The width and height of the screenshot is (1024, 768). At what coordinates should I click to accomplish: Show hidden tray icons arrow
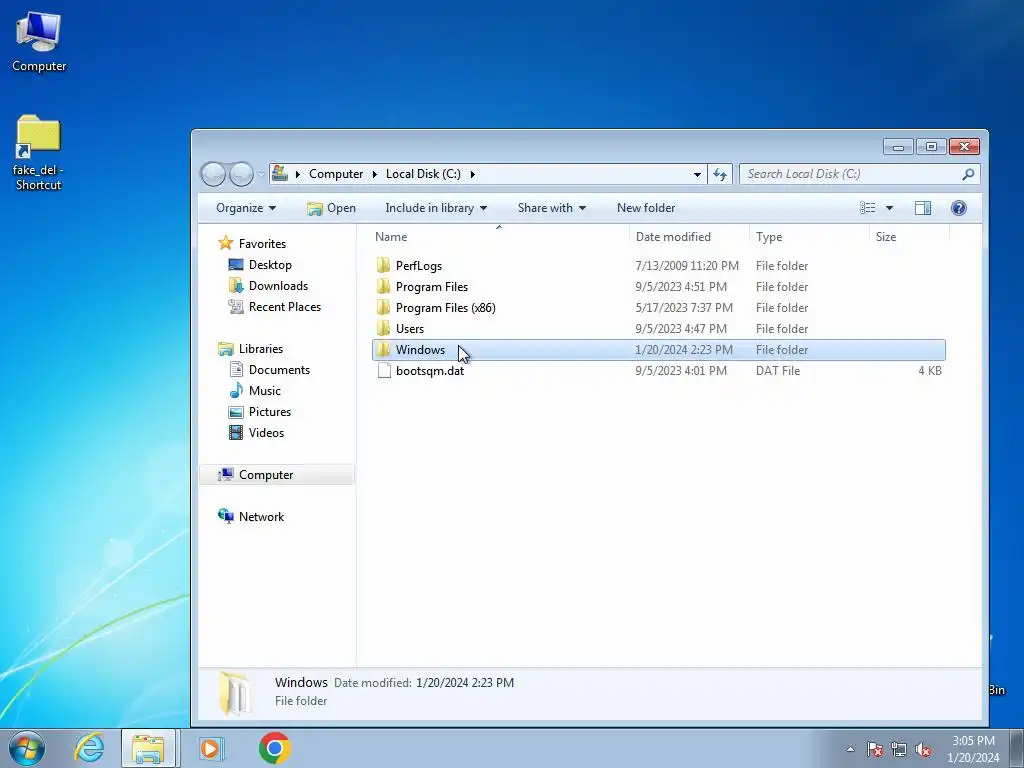pos(850,749)
